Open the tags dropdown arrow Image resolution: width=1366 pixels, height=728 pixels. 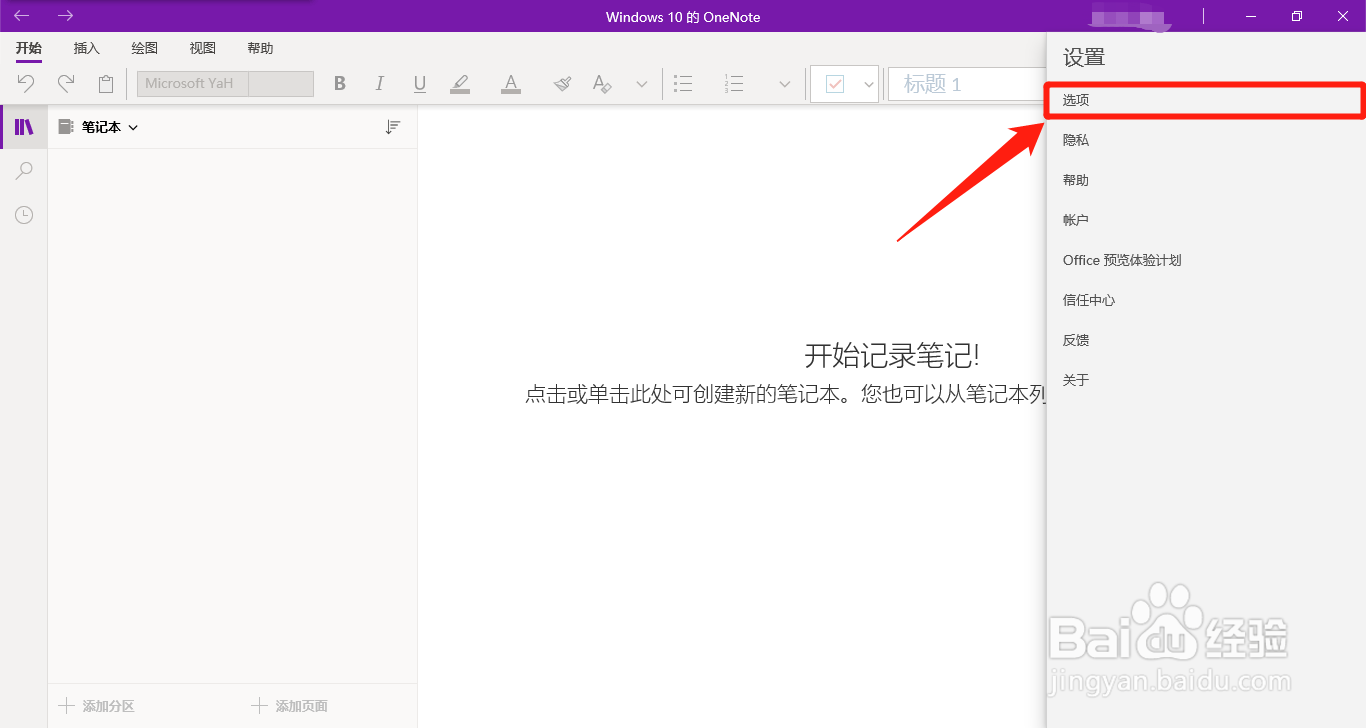point(869,84)
